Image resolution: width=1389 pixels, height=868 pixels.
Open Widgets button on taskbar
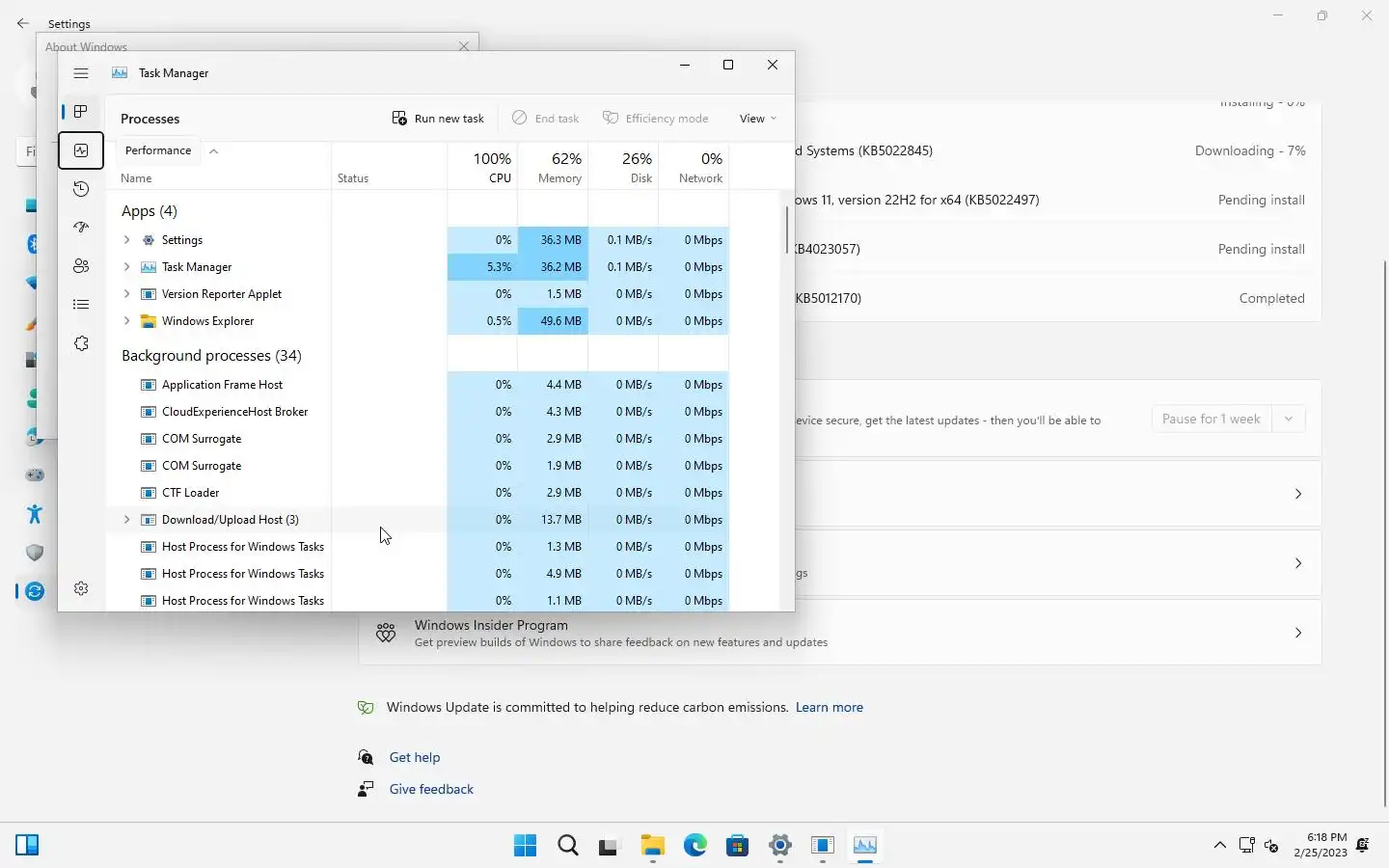coord(27,846)
